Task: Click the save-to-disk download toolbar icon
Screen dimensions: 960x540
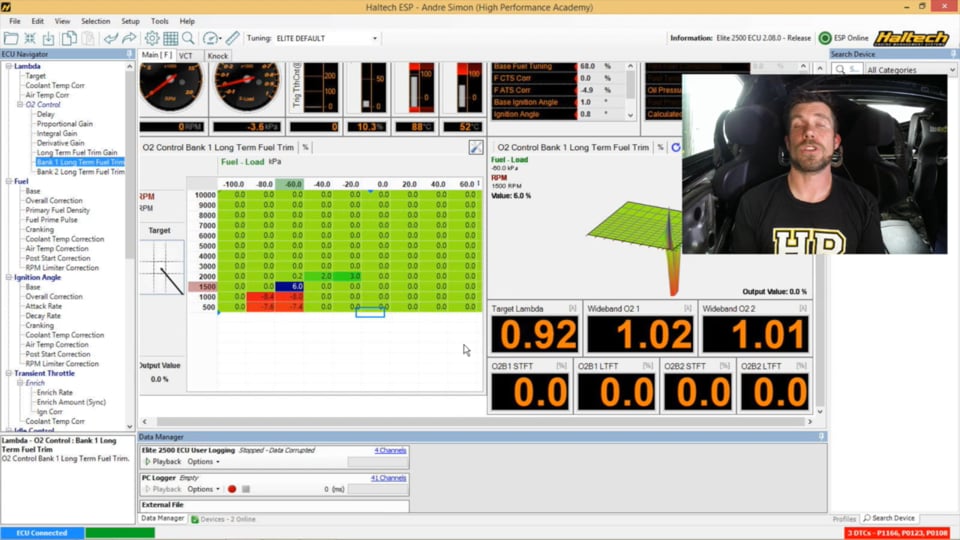Action: coord(48,38)
